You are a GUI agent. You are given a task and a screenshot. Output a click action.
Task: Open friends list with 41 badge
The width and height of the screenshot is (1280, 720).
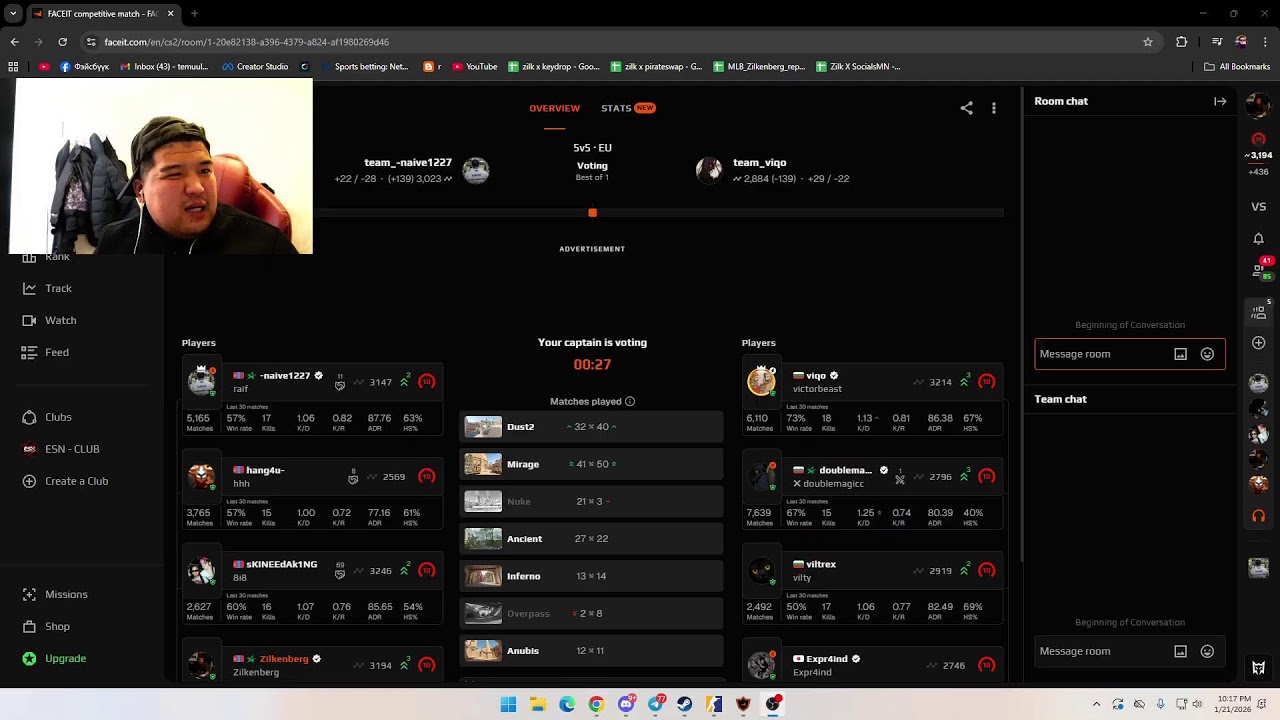point(1260,268)
